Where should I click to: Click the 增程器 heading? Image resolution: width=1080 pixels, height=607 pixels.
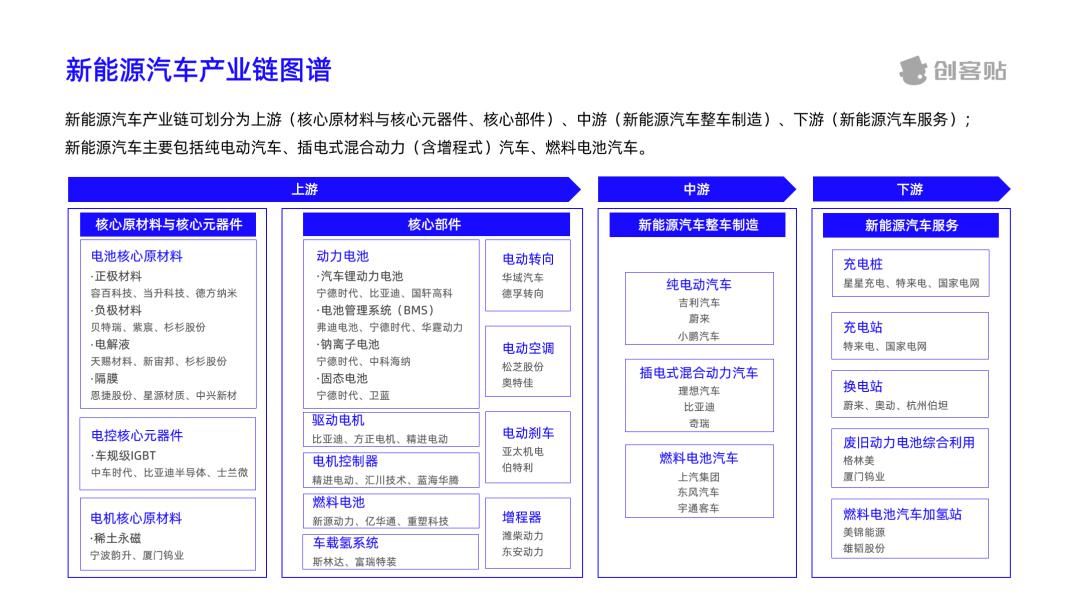[521, 517]
